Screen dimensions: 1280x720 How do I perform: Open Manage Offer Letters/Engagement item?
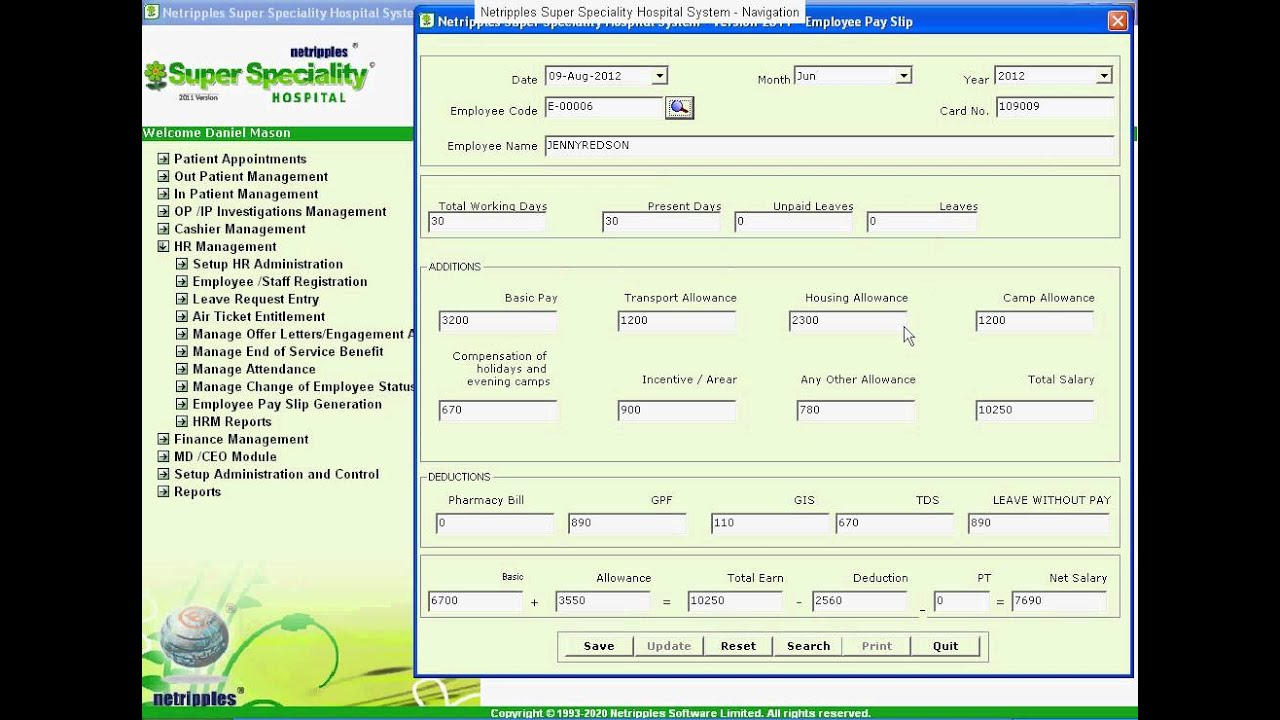tap(302, 334)
